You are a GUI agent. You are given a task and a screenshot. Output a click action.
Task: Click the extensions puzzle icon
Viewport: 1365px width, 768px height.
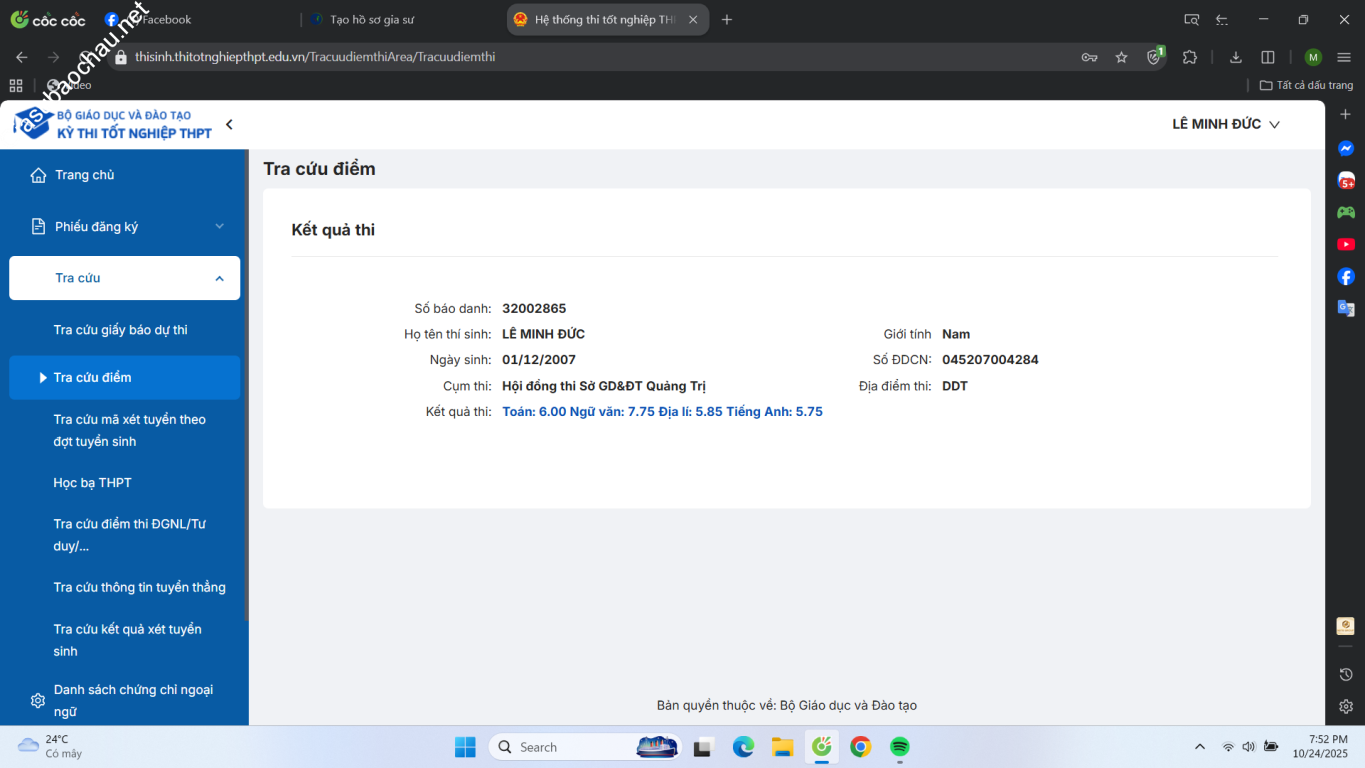(1190, 57)
